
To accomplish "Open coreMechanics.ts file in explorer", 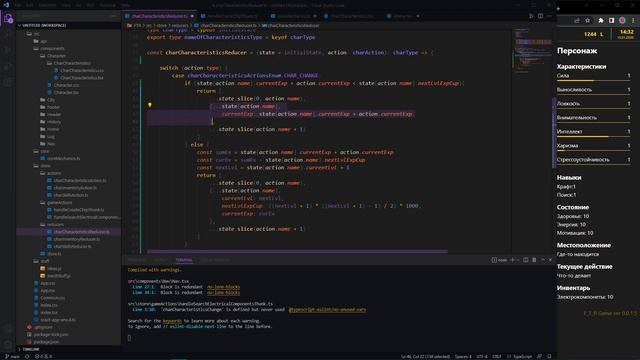I will point(60,158).
